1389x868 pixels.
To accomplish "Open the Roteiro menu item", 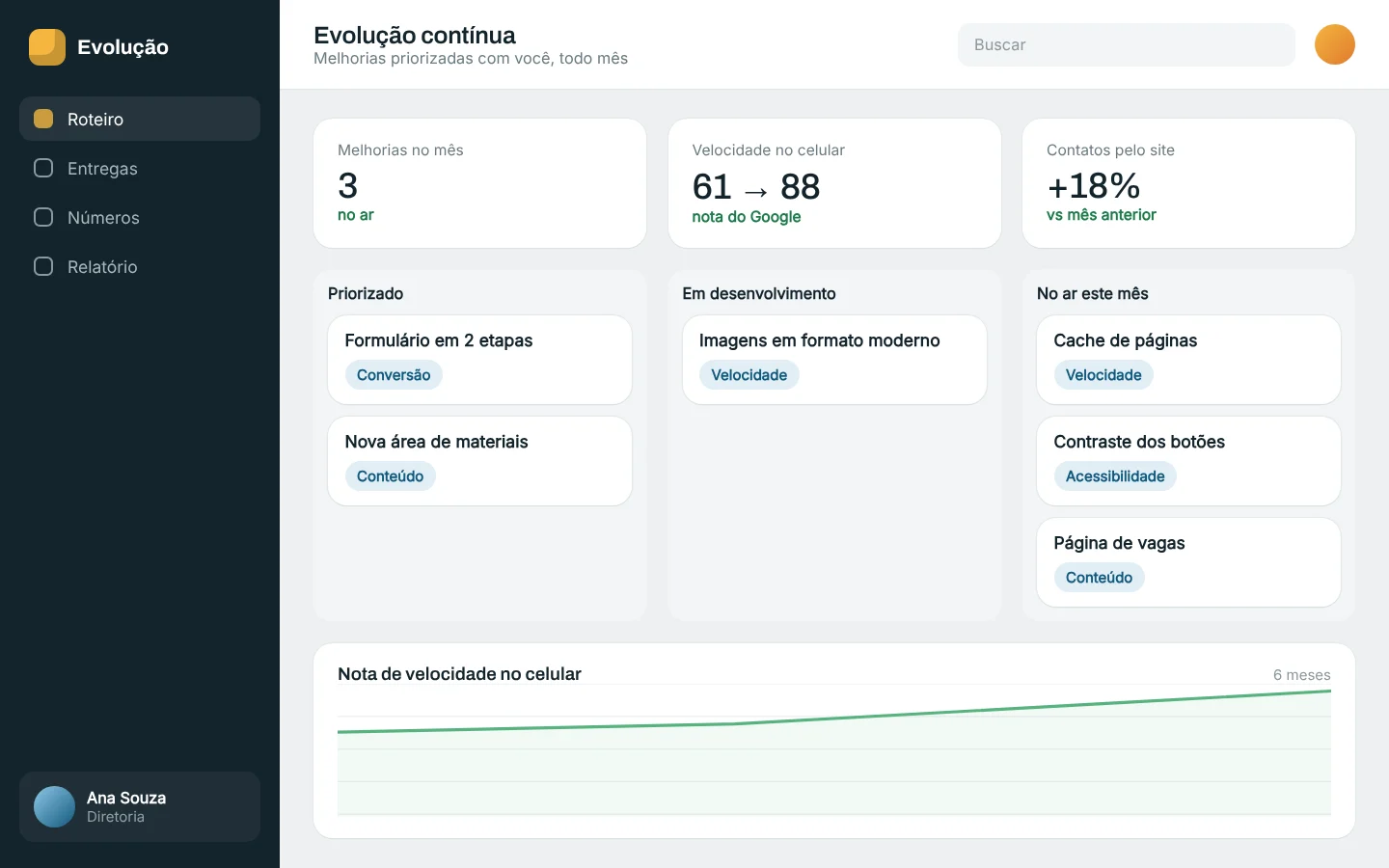I will pos(140,119).
